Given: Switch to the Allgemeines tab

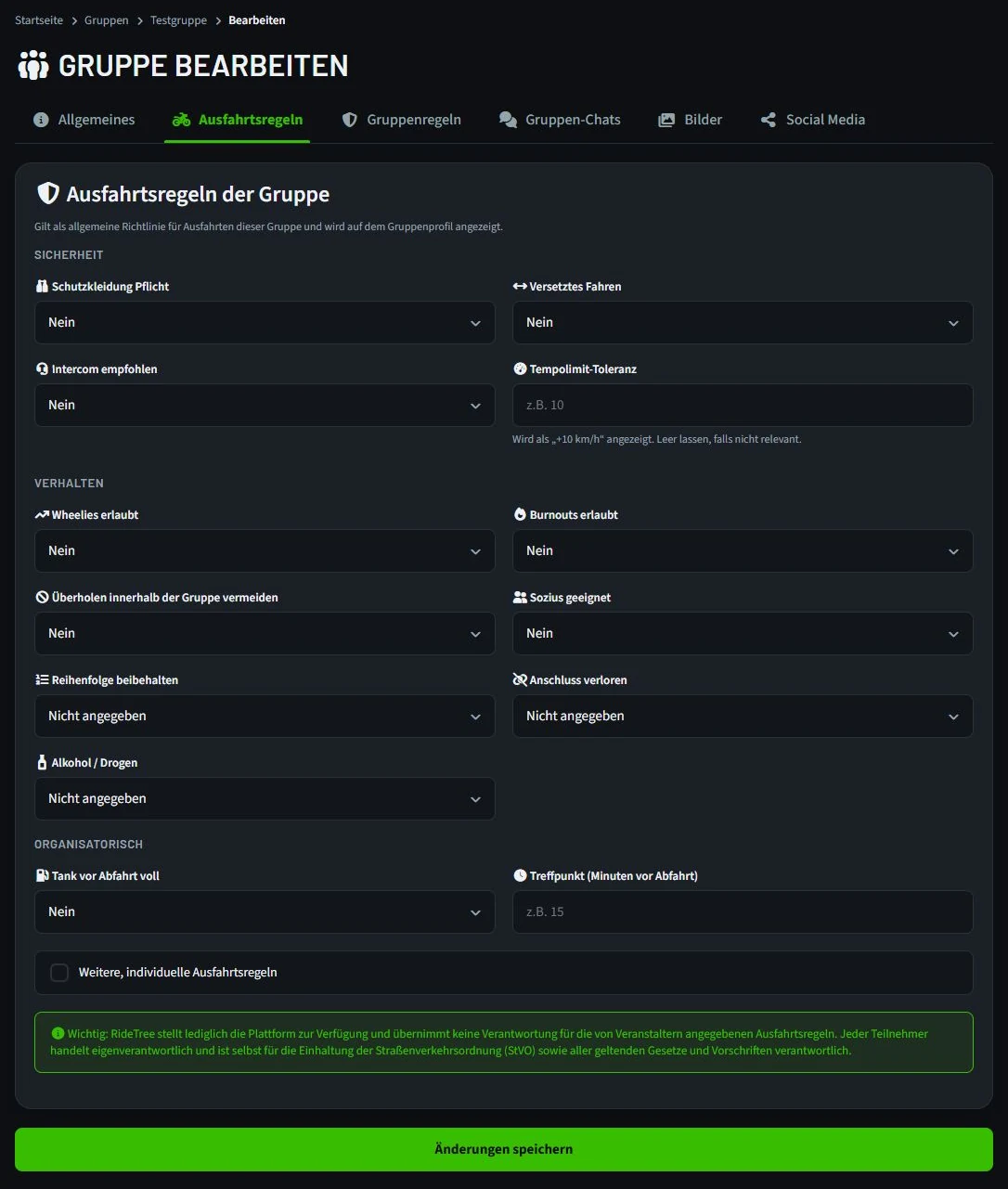Looking at the screenshot, I should 84,120.
